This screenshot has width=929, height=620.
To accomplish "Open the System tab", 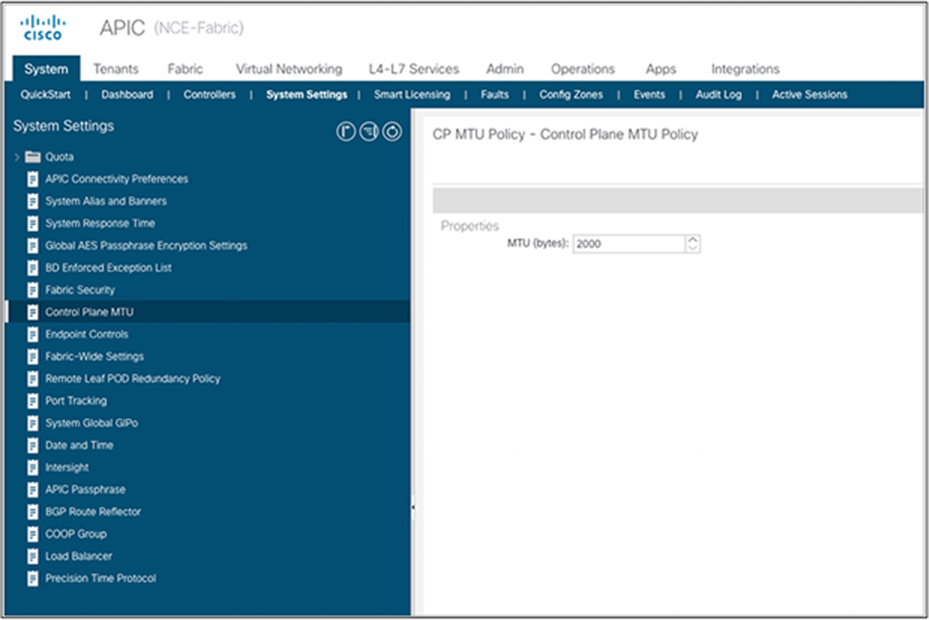I will point(46,69).
